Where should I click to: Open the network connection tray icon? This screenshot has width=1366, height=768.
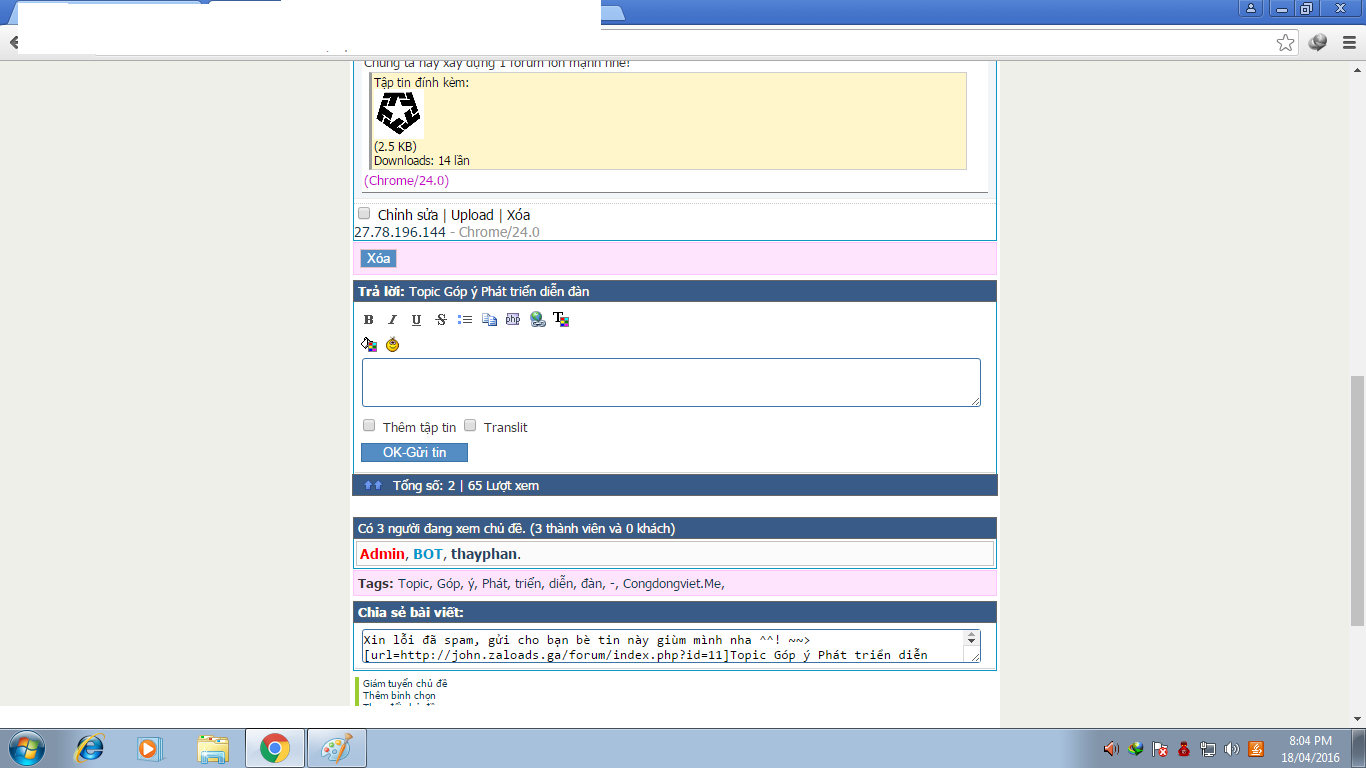pyautogui.click(x=1208, y=748)
